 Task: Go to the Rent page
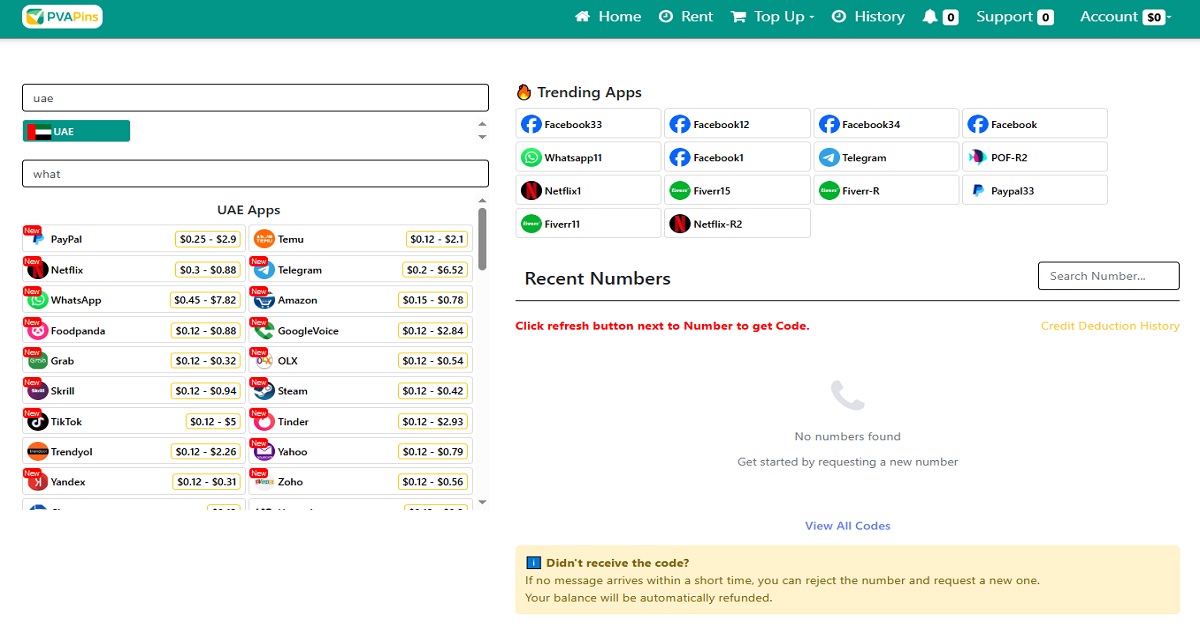[686, 17]
